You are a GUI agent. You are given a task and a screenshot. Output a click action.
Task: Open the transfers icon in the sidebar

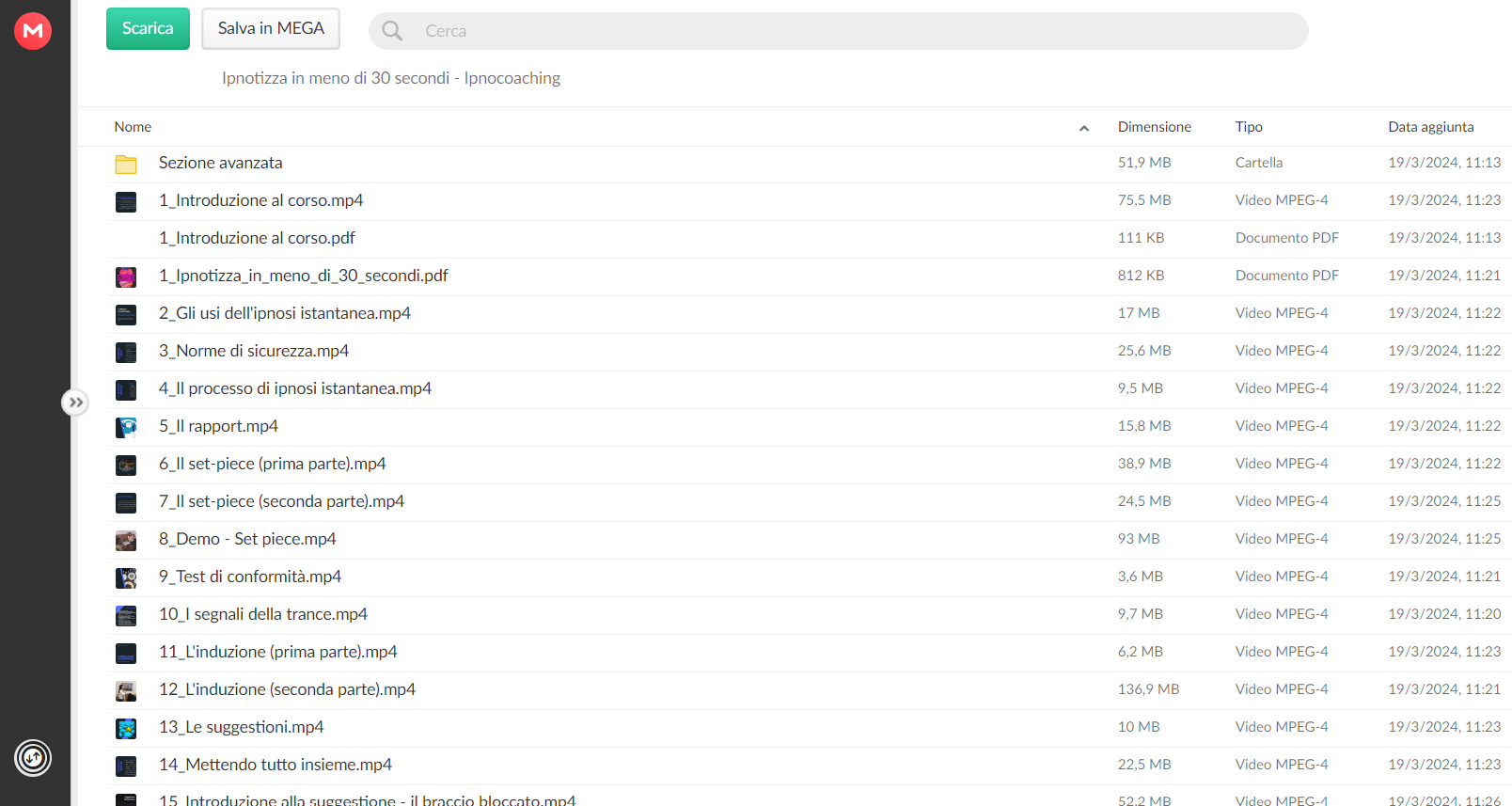tap(33, 758)
